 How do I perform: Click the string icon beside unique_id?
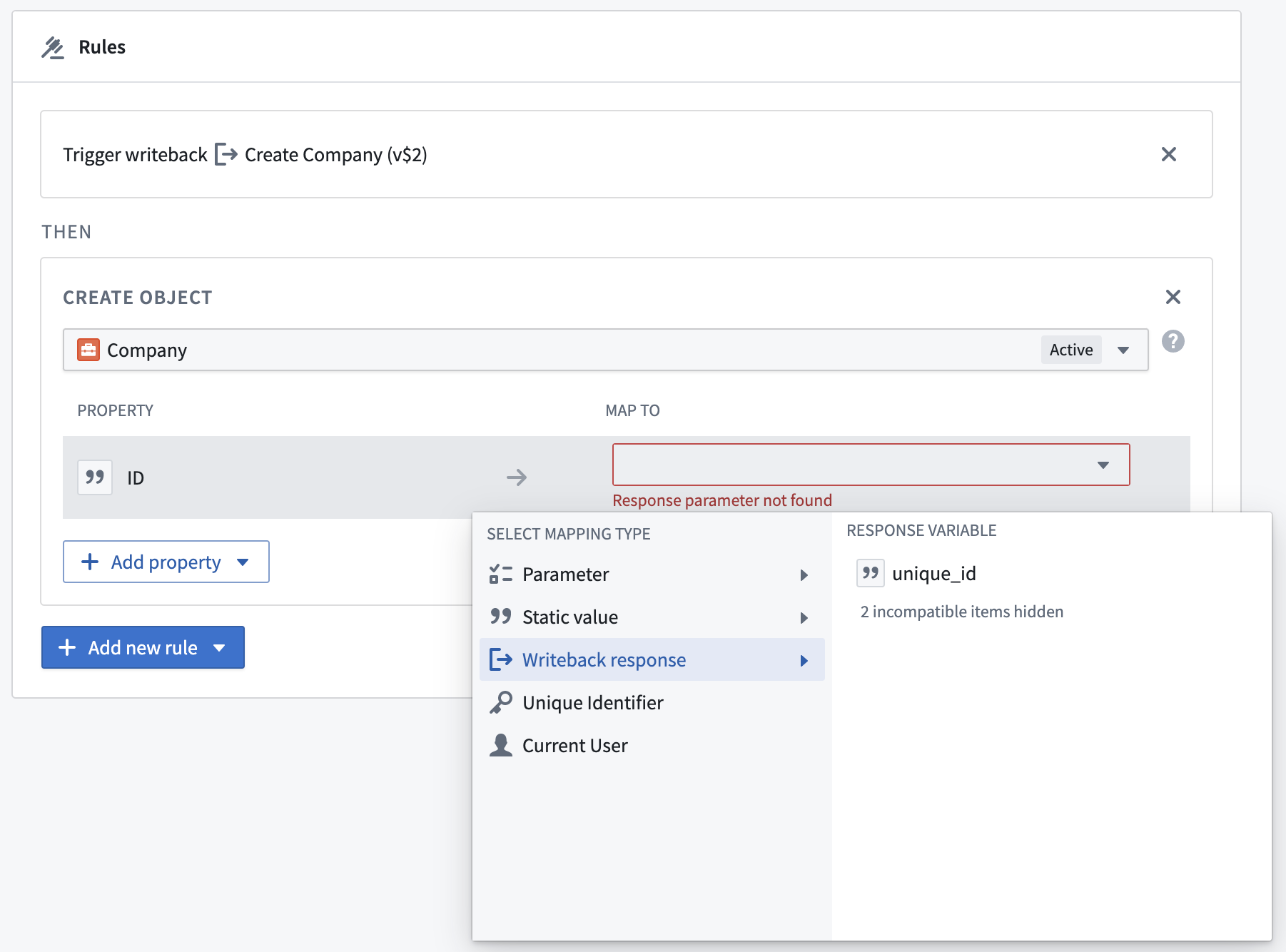point(871,573)
